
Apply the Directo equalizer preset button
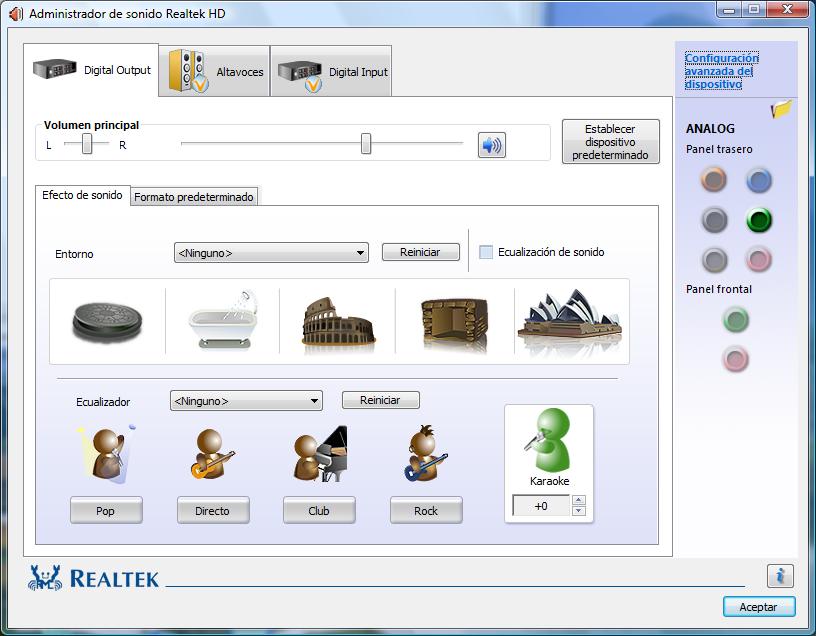pyautogui.click(x=213, y=511)
